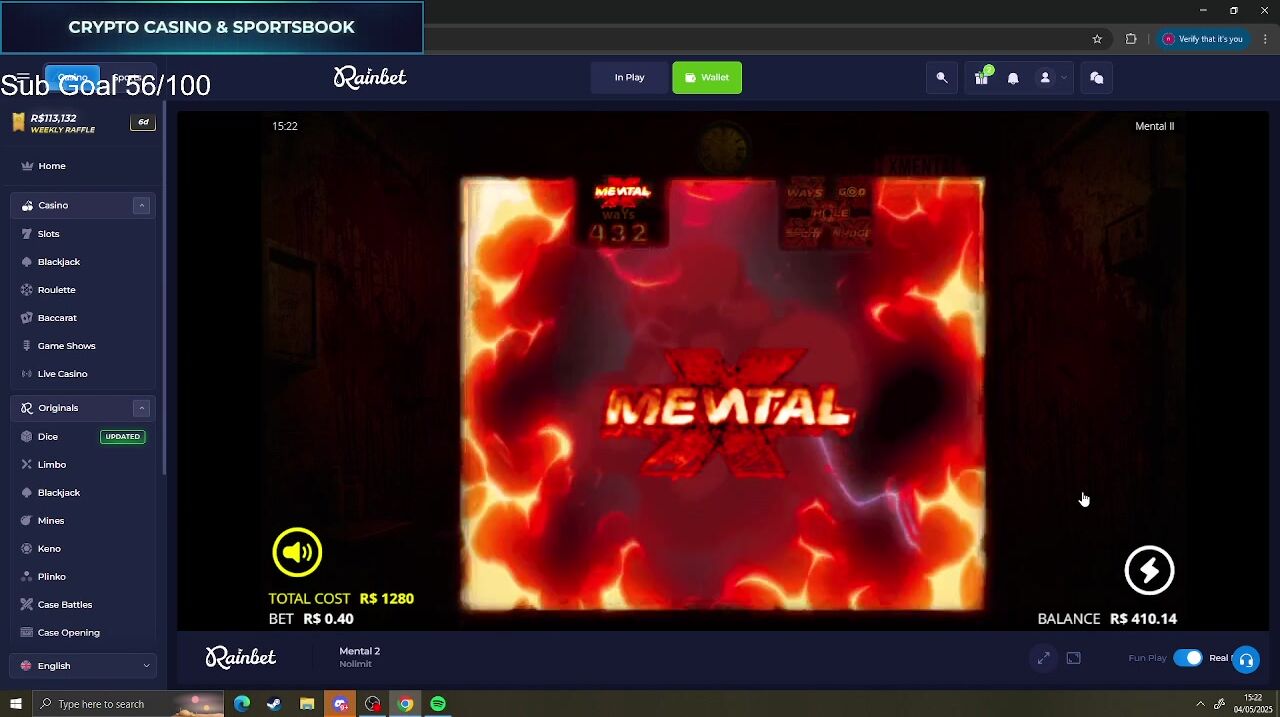Open the notifications bell
The height and width of the screenshot is (717, 1280).
tap(1013, 78)
